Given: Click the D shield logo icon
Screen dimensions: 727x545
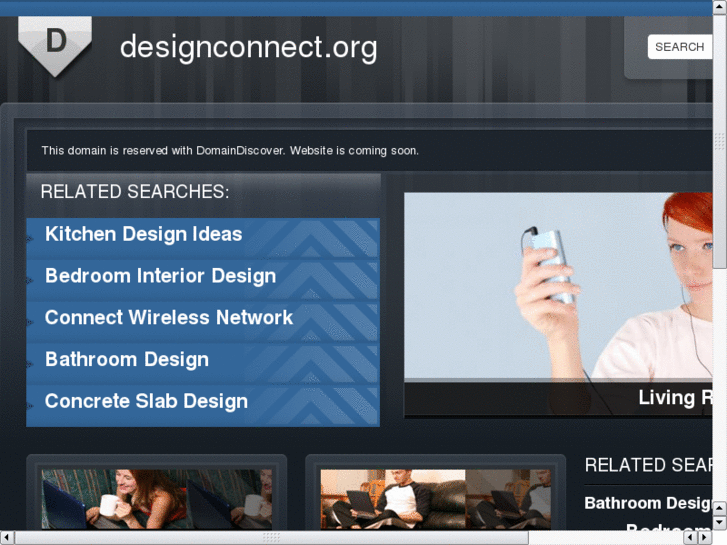Looking at the screenshot, I should pyautogui.click(x=55, y=45).
